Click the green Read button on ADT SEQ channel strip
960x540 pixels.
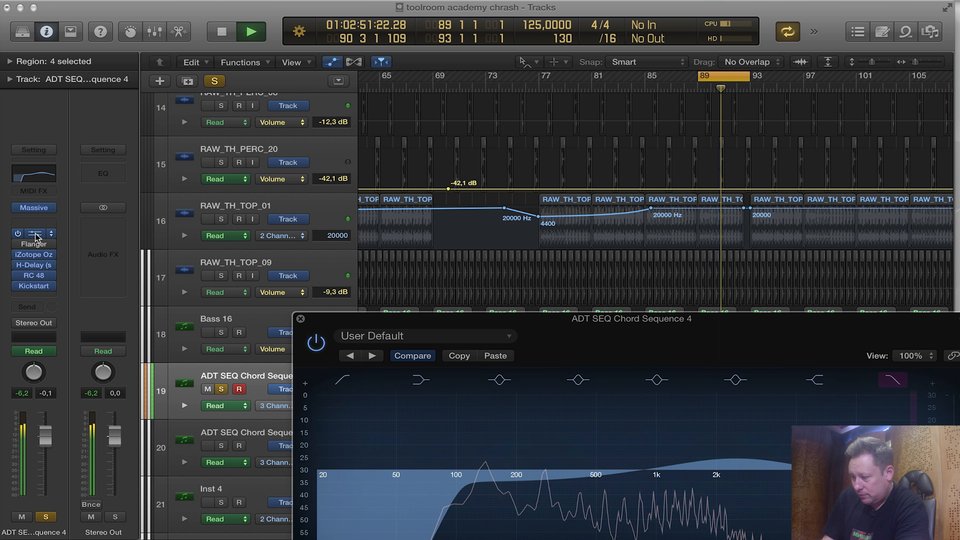point(34,351)
